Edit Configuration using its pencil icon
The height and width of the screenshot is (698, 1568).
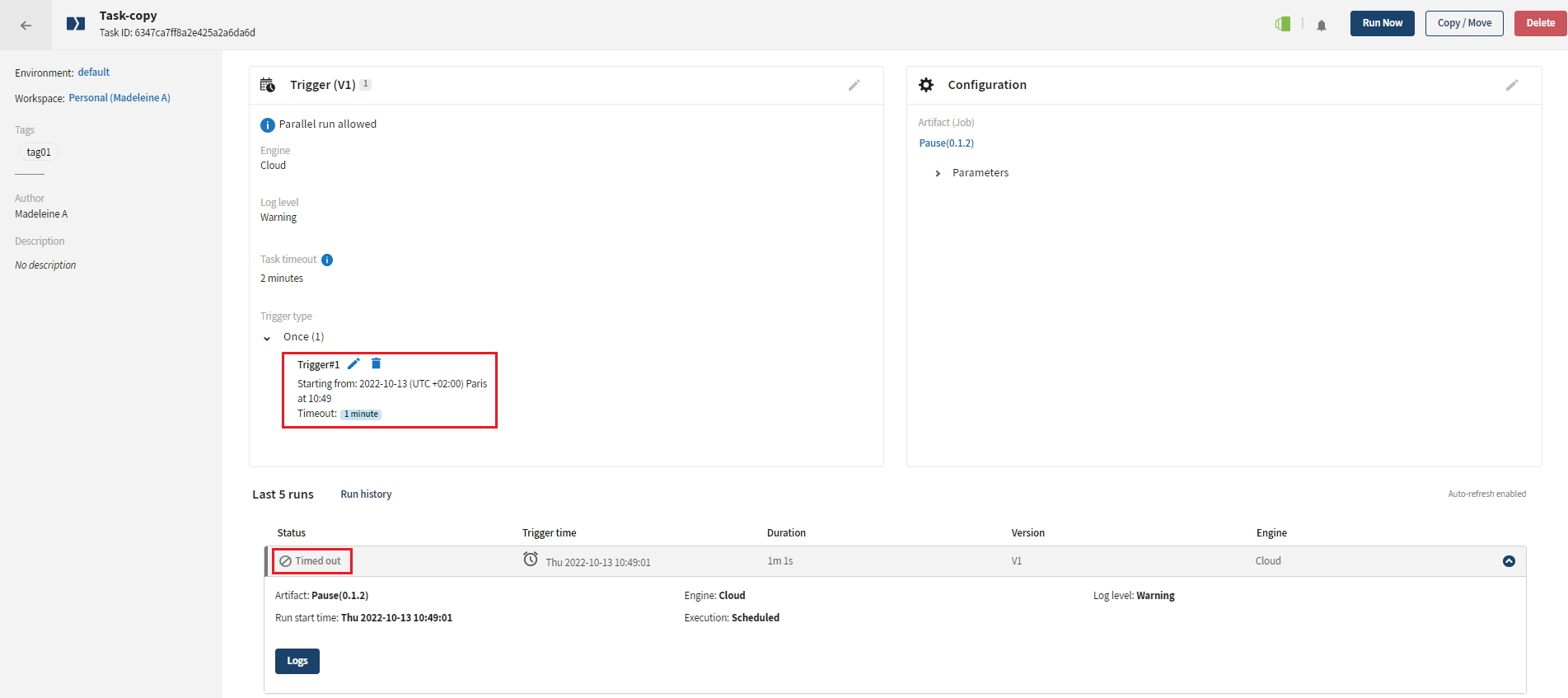pyautogui.click(x=1512, y=85)
